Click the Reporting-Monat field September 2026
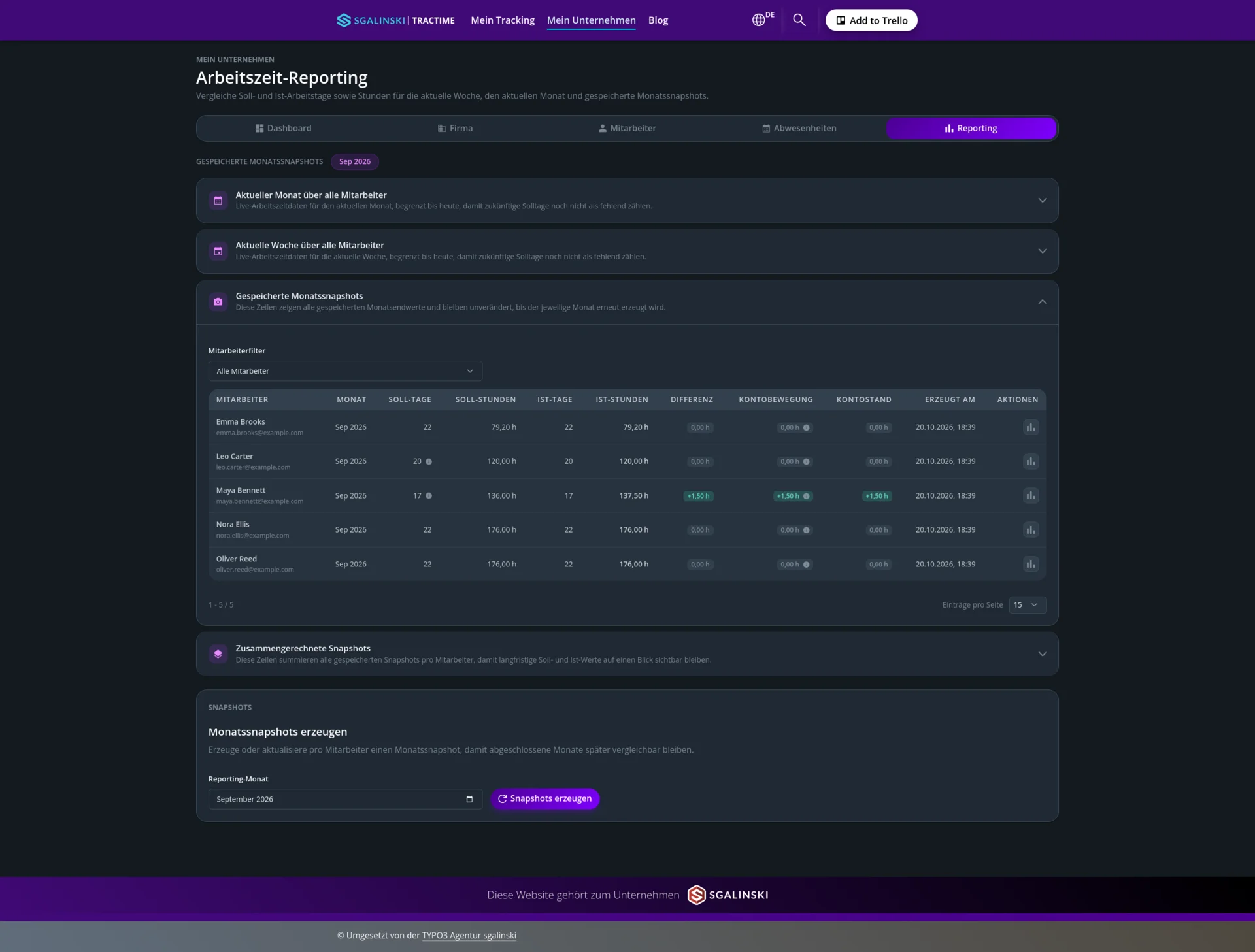The image size is (1255, 952). tap(345, 799)
